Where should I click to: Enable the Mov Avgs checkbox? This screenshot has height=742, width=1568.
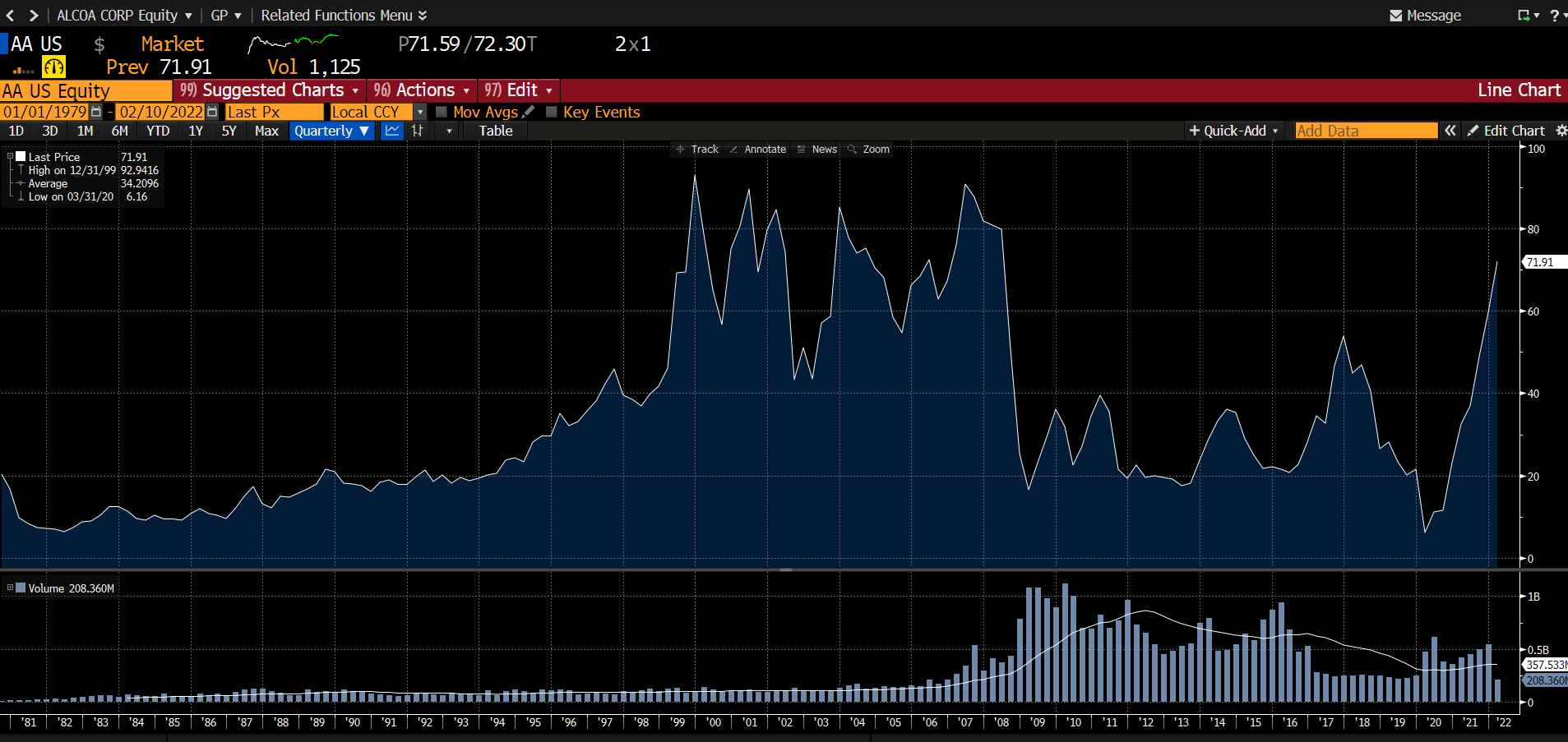(442, 112)
